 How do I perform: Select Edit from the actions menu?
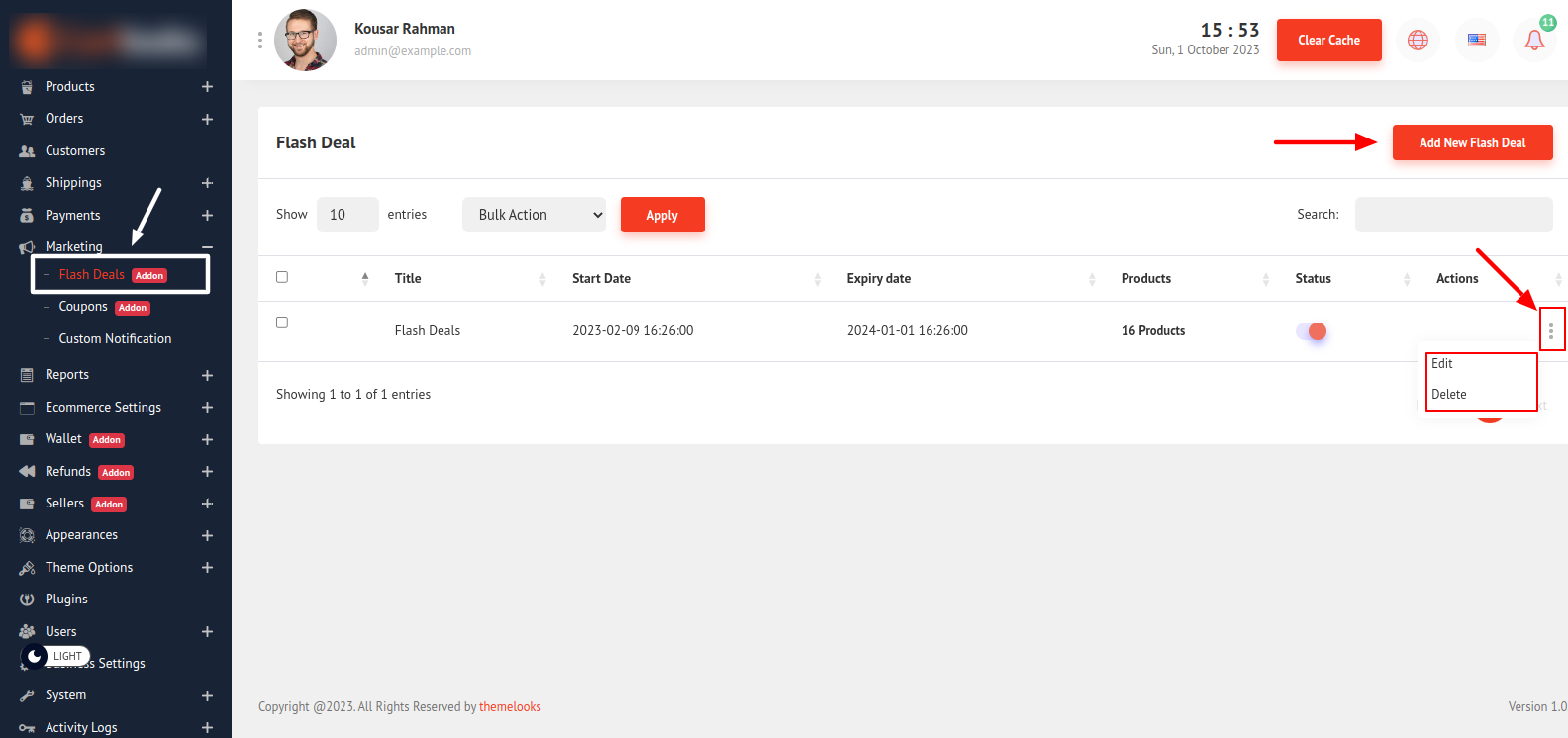(x=1442, y=364)
